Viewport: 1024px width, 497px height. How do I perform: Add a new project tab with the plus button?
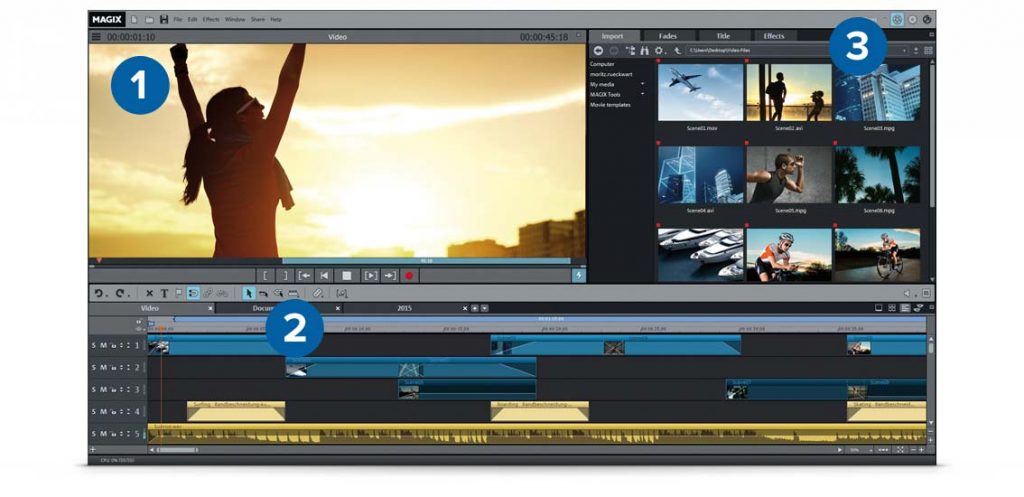coord(475,308)
